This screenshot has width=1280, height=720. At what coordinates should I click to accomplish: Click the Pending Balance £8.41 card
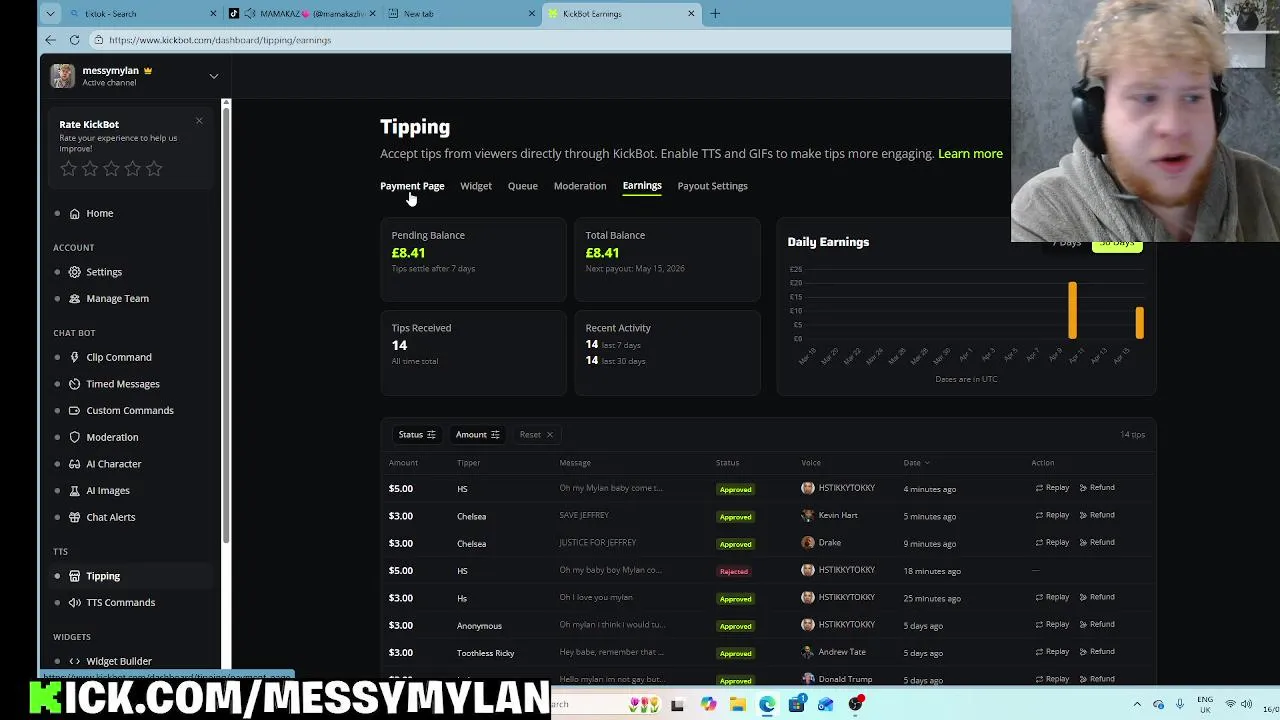coord(473,259)
